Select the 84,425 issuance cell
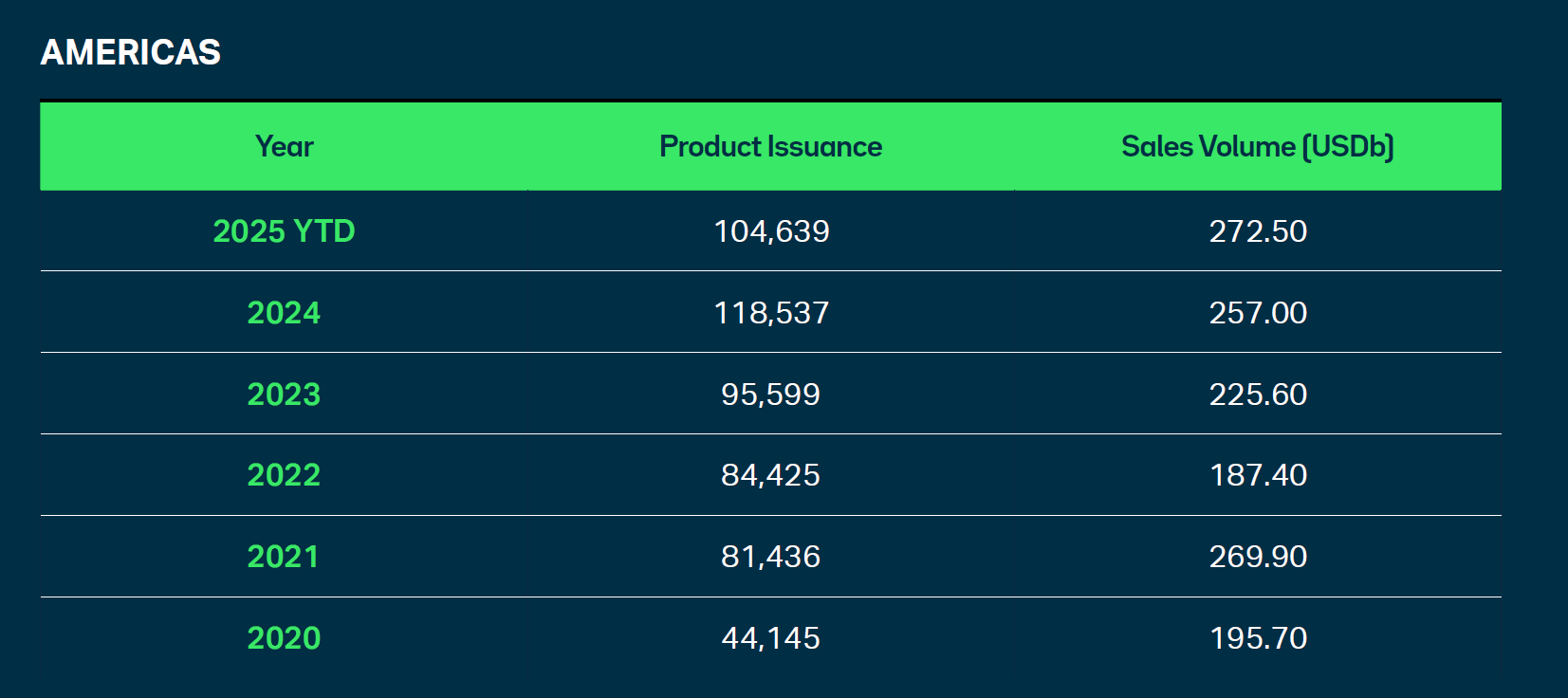This screenshot has height=698, width=1568. 771,475
